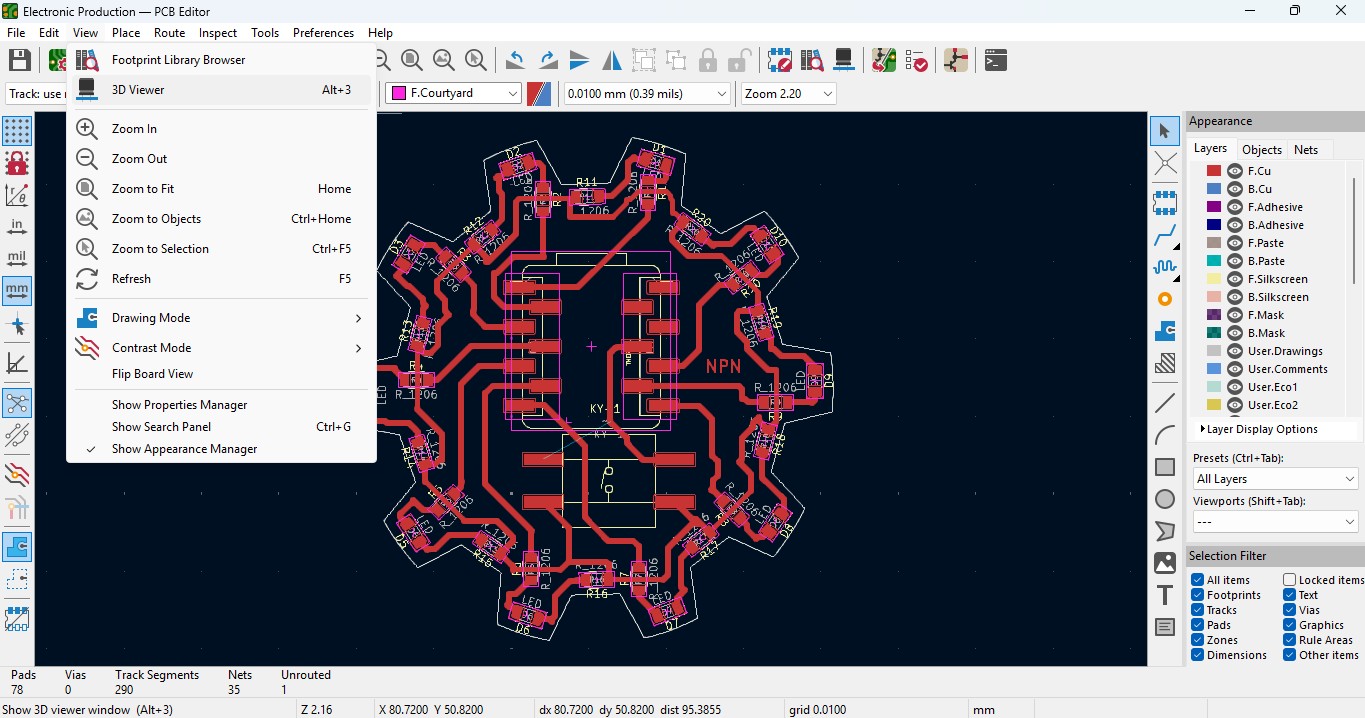Screen dimensions: 1365x718
Task: Toggle the ratsnest display icon
Action: 17,403
